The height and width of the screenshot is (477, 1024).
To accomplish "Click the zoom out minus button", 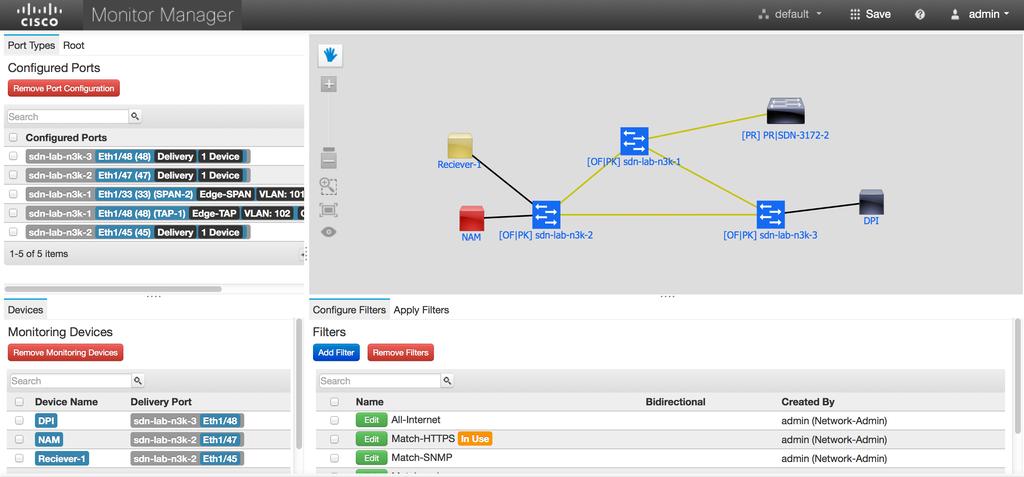I will 329,160.
